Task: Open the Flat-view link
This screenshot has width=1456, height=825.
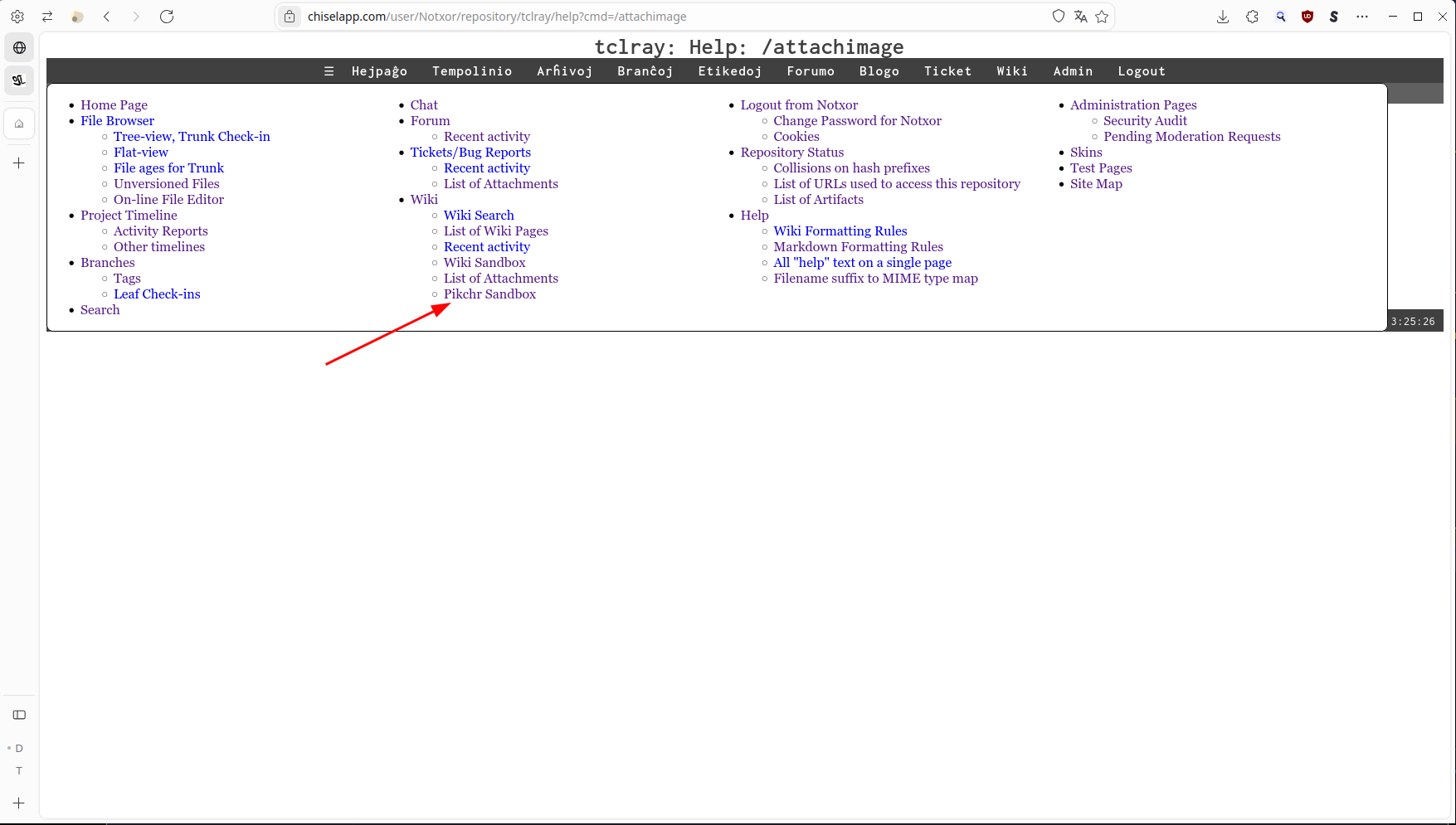Action: [141, 153]
